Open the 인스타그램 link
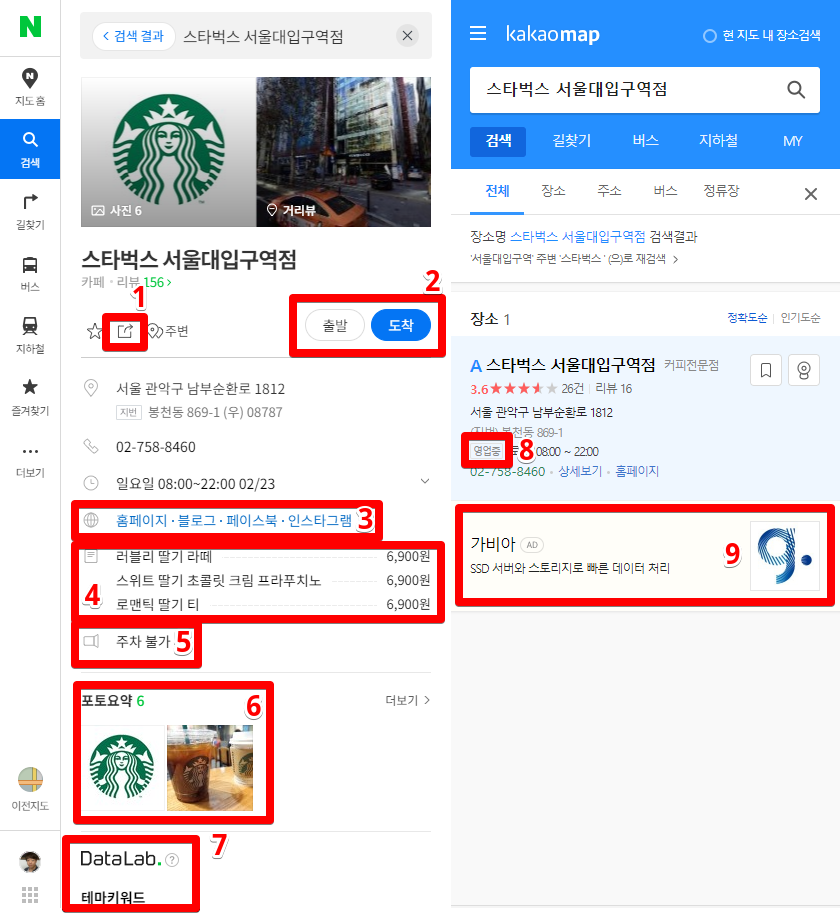The width and height of the screenshot is (840, 916). point(320,520)
